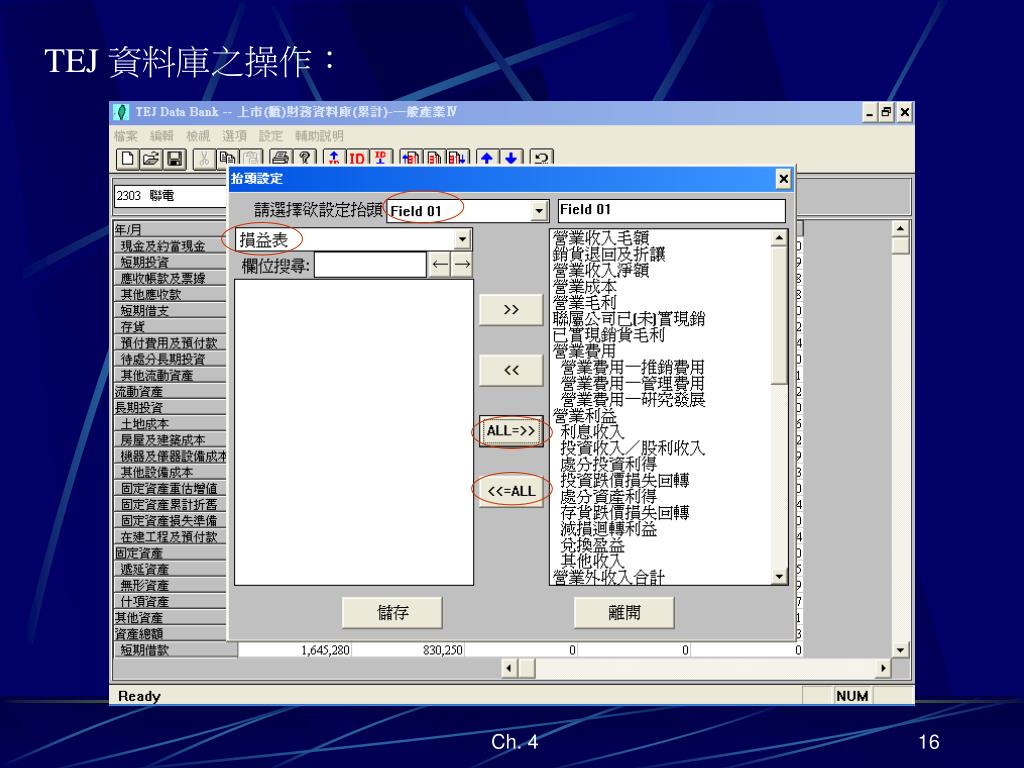
Task: Click 存貨 row header
Action: [x=170, y=327]
